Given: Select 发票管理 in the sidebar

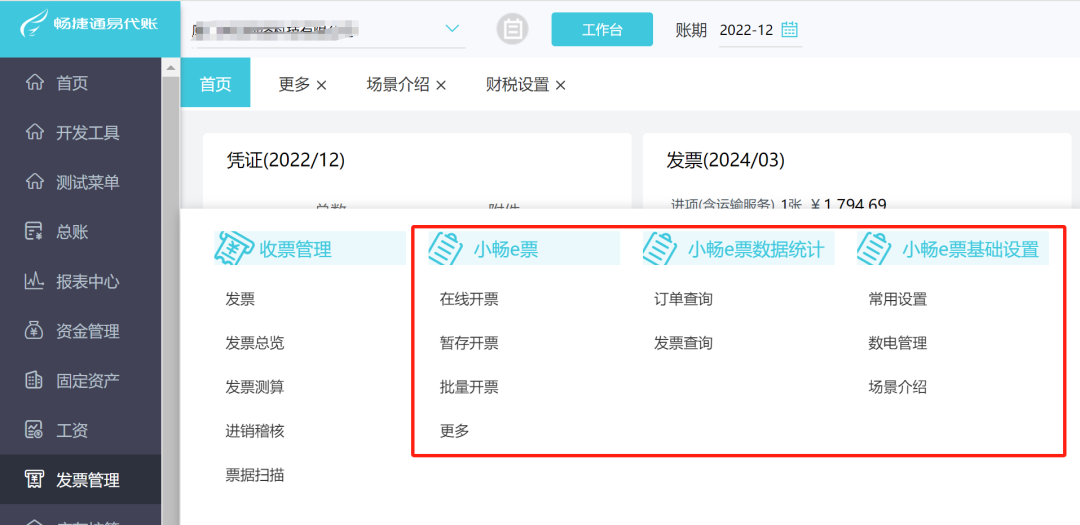Looking at the screenshot, I should pyautogui.click(x=81, y=480).
